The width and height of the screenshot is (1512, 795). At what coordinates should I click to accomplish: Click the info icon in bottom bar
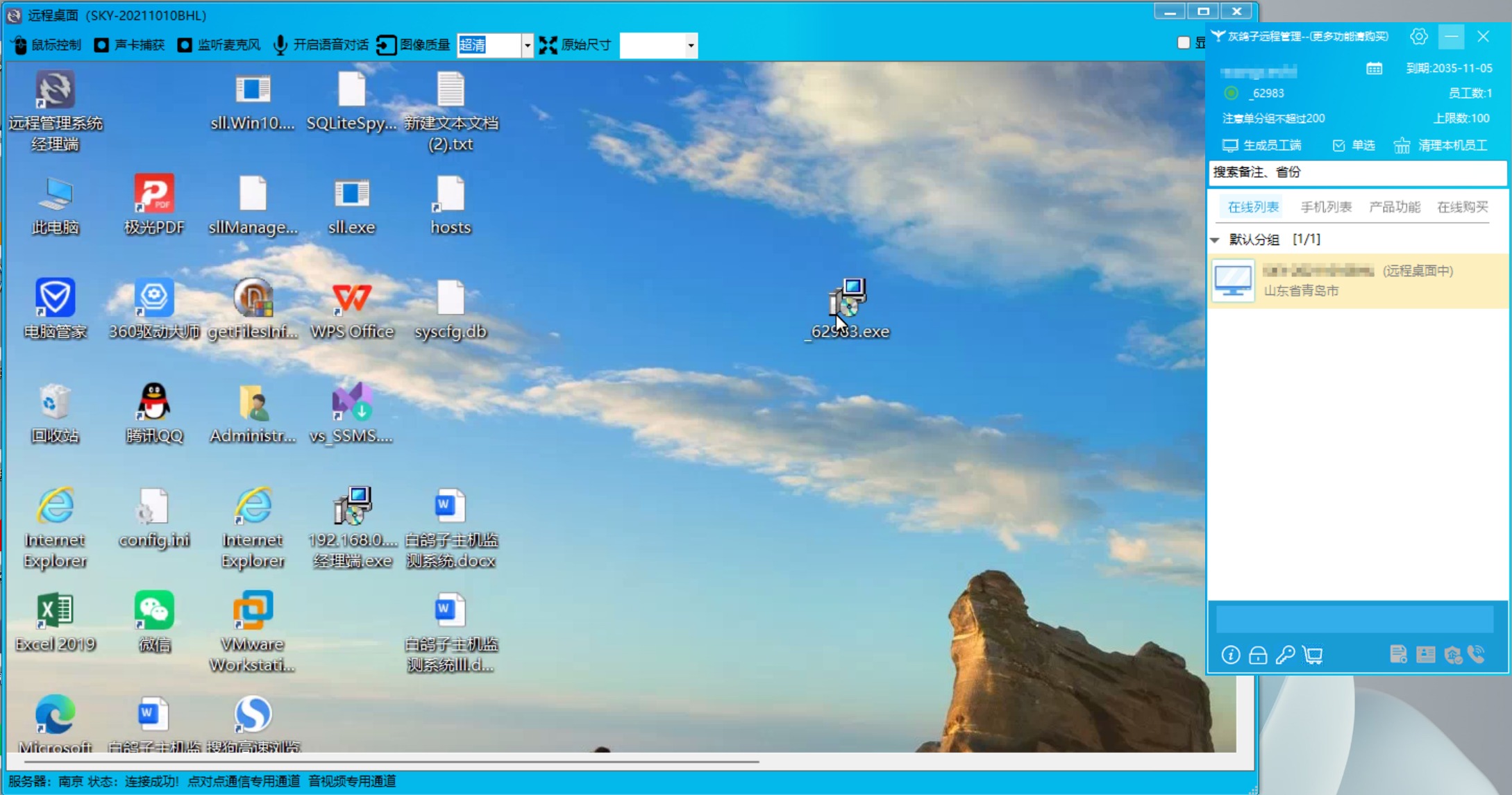(x=1230, y=655)
